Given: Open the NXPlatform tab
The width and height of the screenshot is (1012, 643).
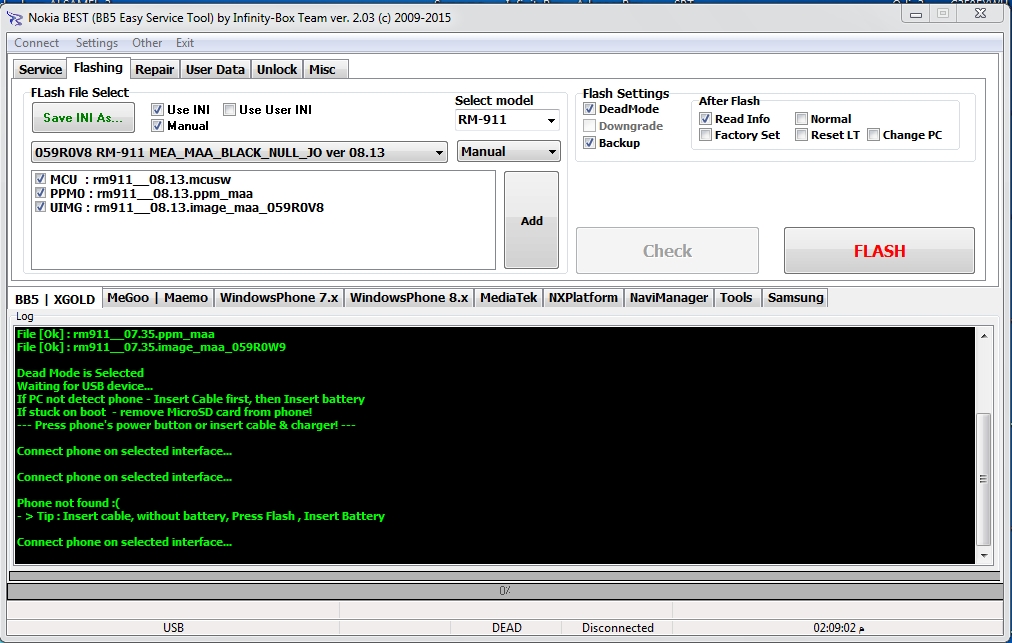Looking at the screenshot, I should tap(583, 298).
